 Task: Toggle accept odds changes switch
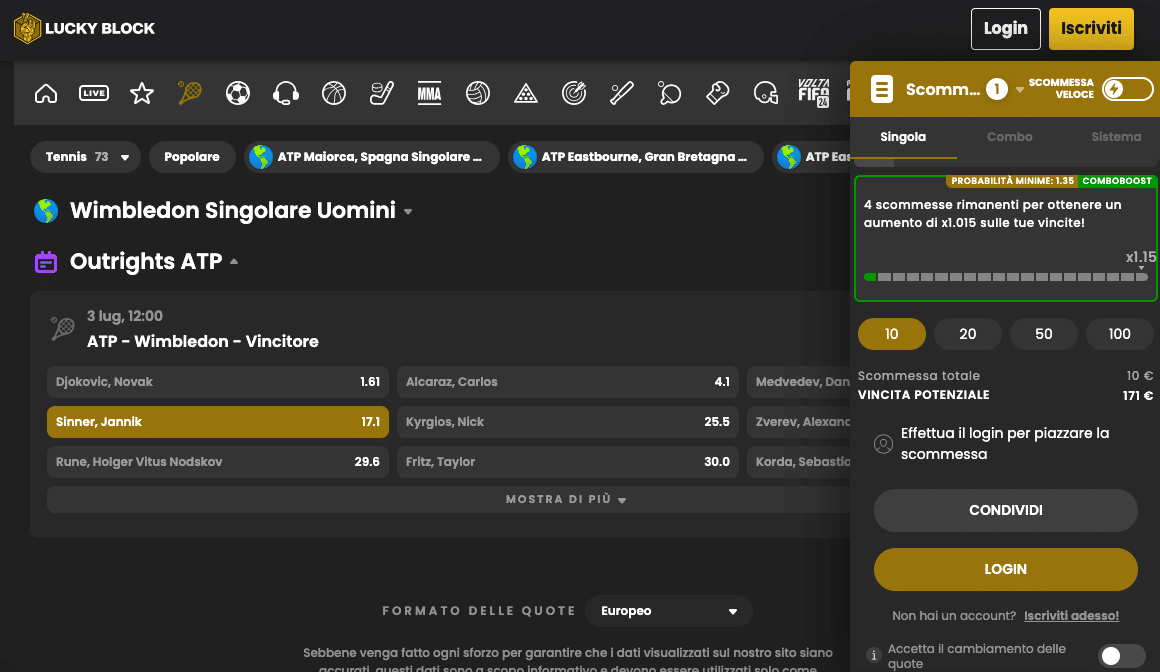pyautogui.click(x=1121, y=656)
